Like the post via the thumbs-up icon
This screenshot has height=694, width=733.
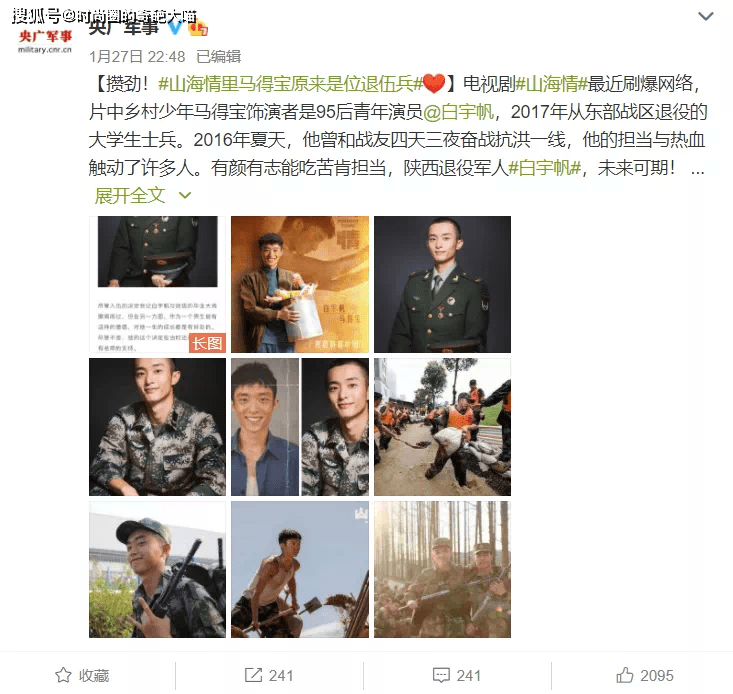[x=625, y=675]
